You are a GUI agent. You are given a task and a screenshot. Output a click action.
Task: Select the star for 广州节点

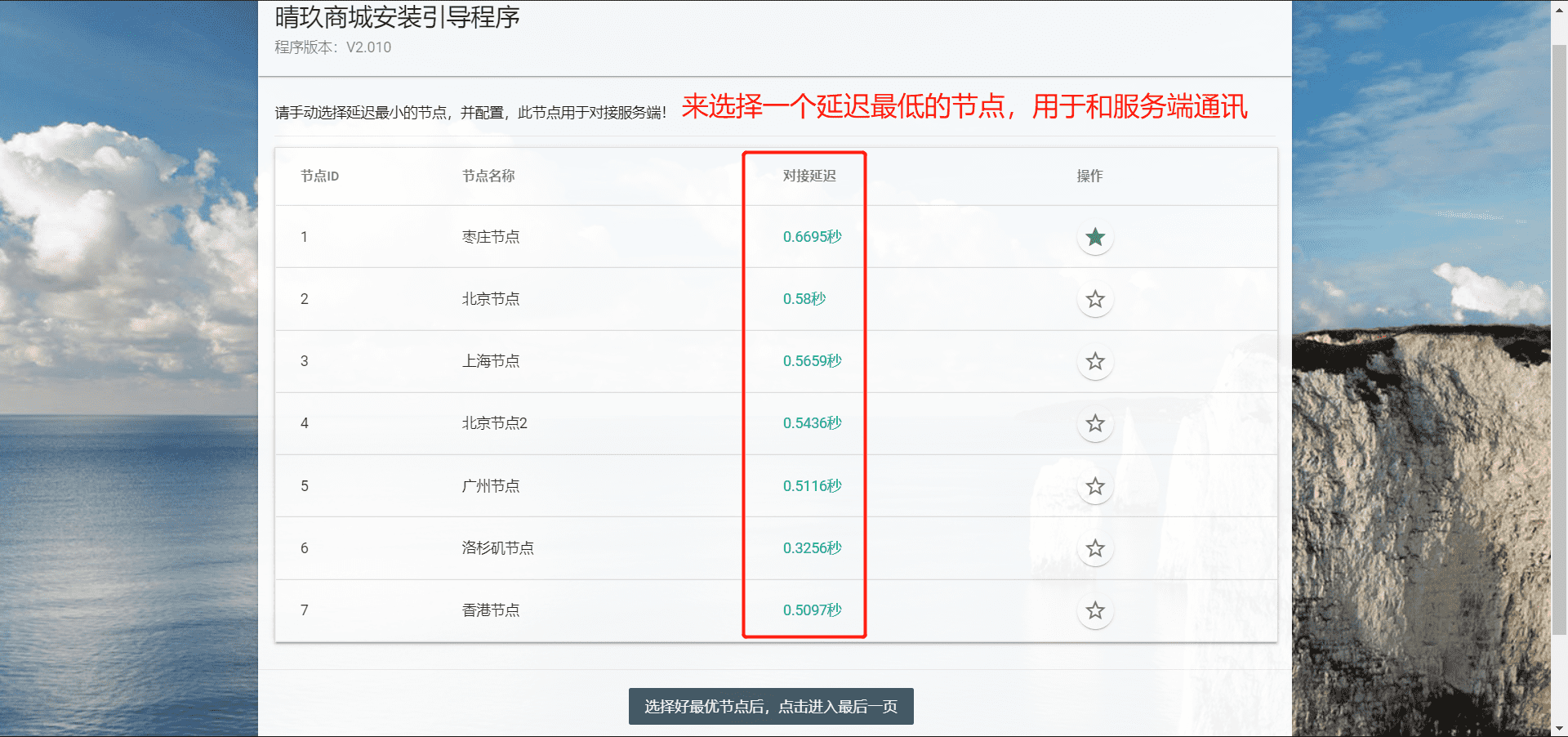(x=1095, y=486)
